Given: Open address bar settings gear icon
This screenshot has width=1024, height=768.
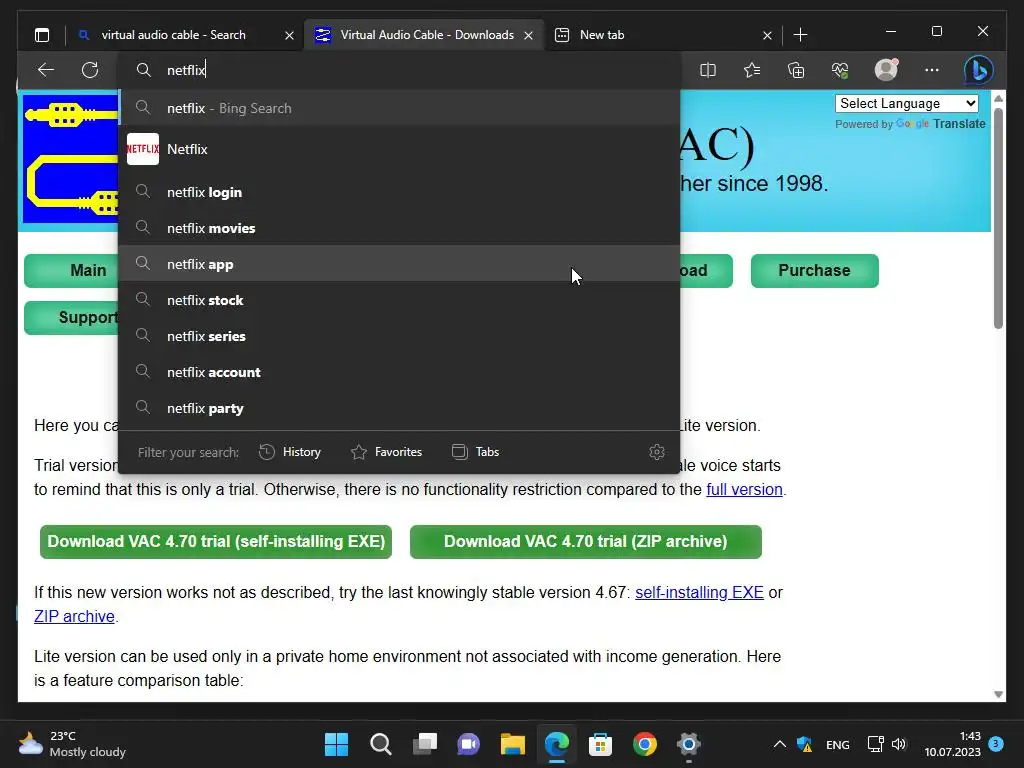Looking at the screenshot, I should (x=657, y=452).
